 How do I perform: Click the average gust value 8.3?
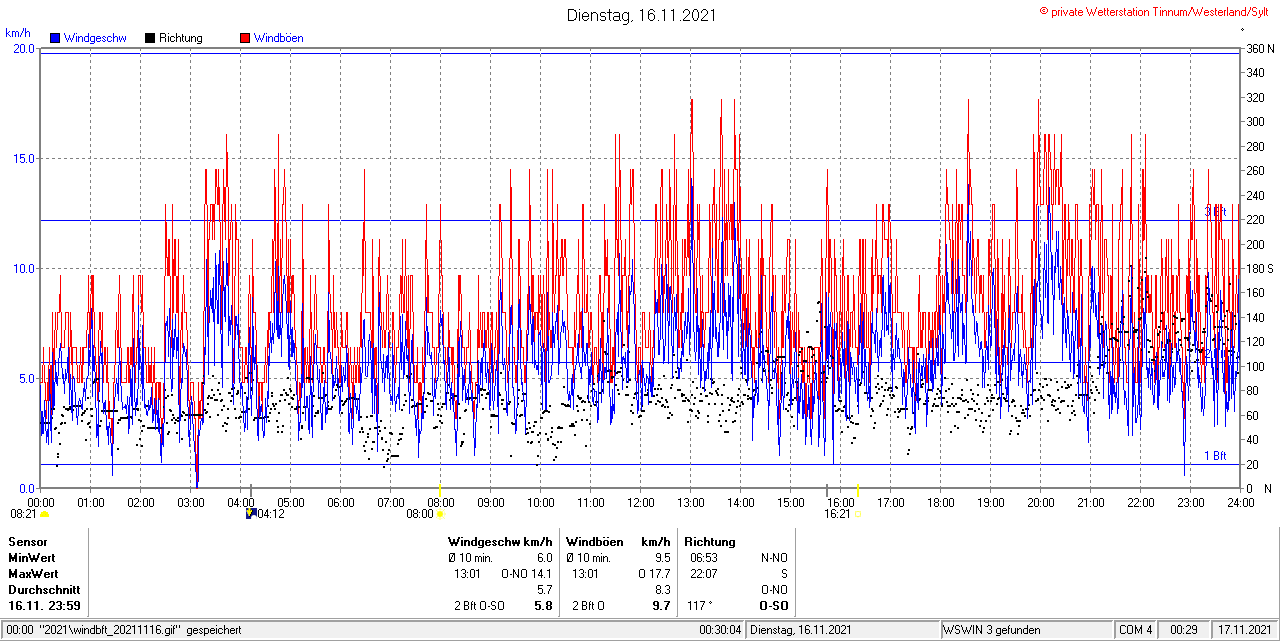(662, 590)
